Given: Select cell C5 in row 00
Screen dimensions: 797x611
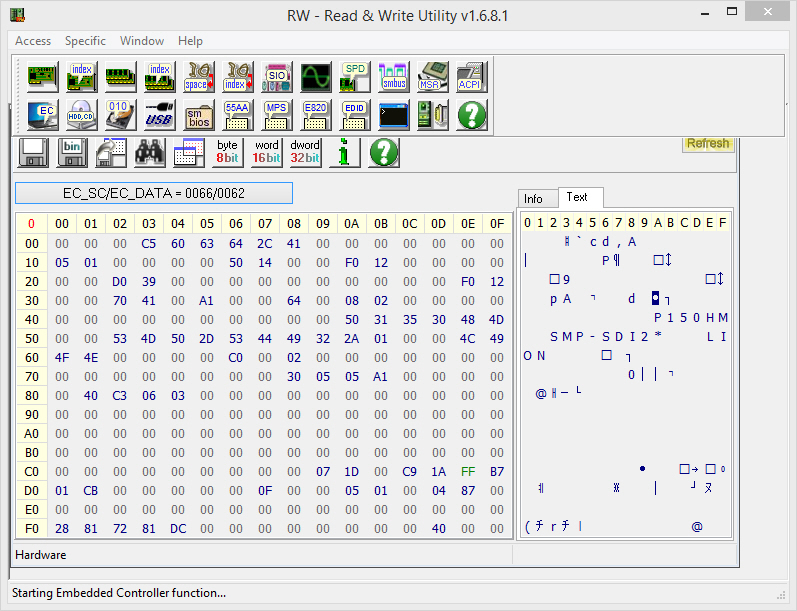Looking at the screenshot, I should pos(148,243).
